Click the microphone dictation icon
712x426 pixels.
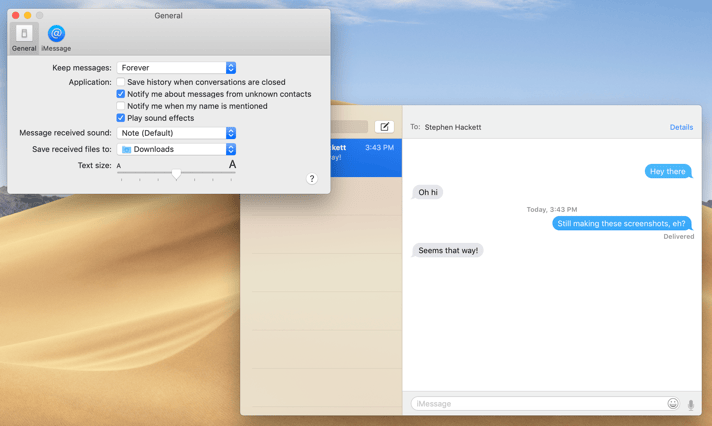(x=691, y=404)
